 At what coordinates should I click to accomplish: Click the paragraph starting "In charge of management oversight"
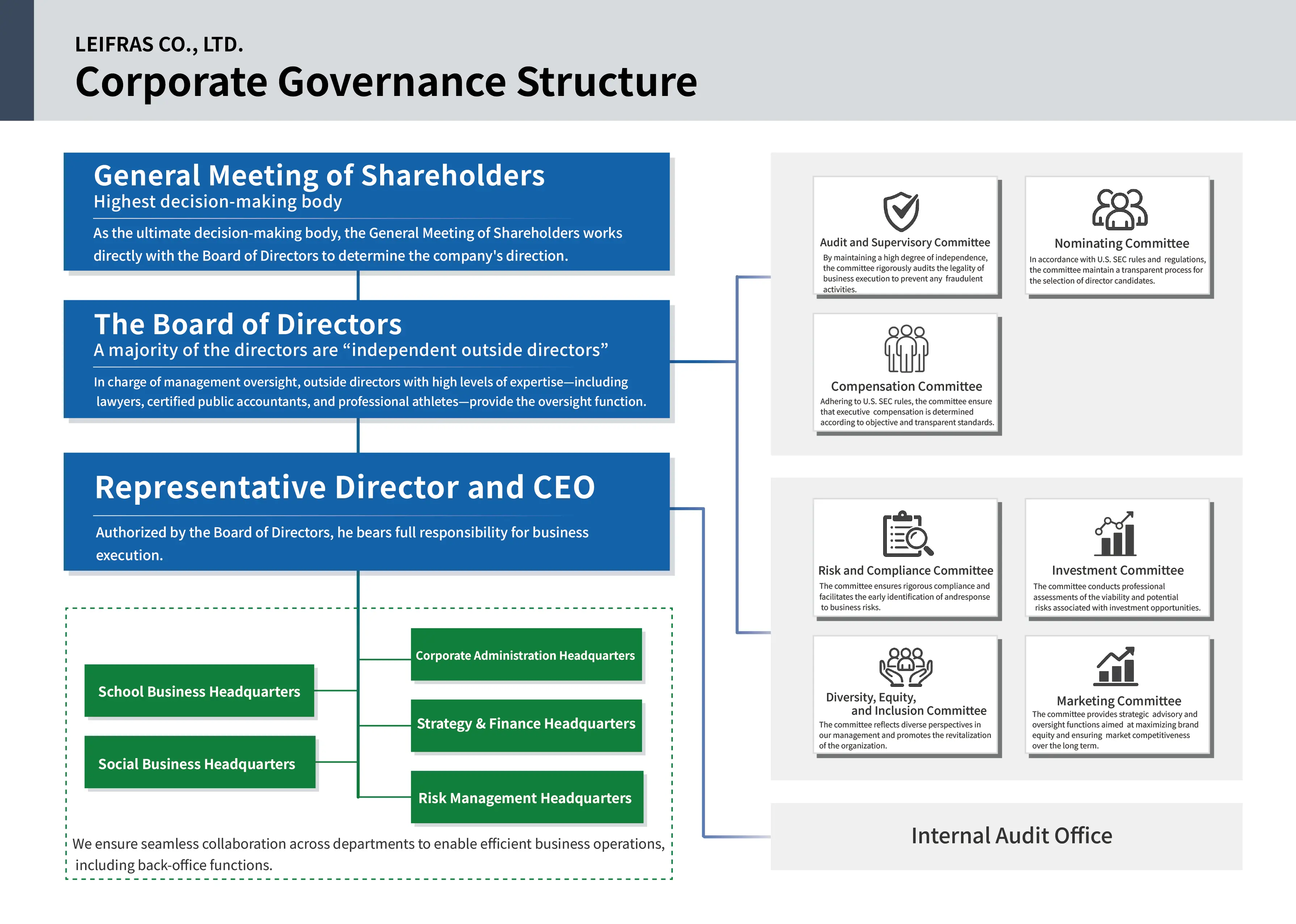coord(370,391)
